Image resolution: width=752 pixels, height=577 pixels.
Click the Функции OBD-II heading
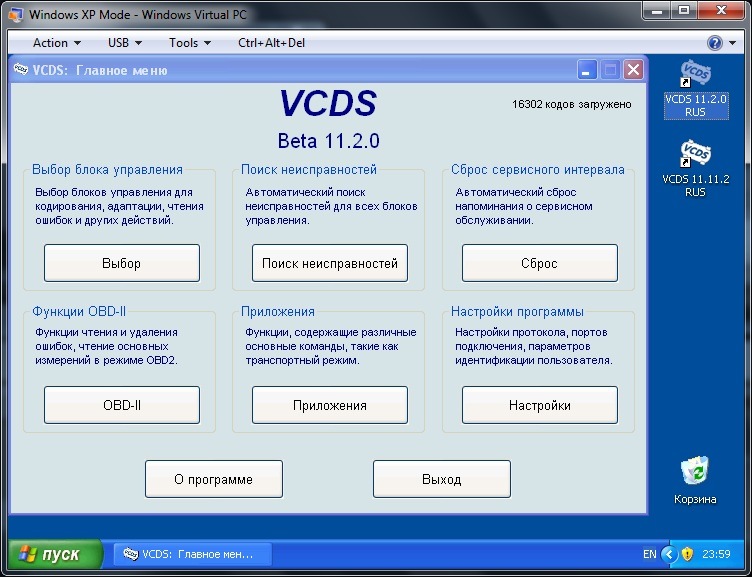(x=79, y=311)
